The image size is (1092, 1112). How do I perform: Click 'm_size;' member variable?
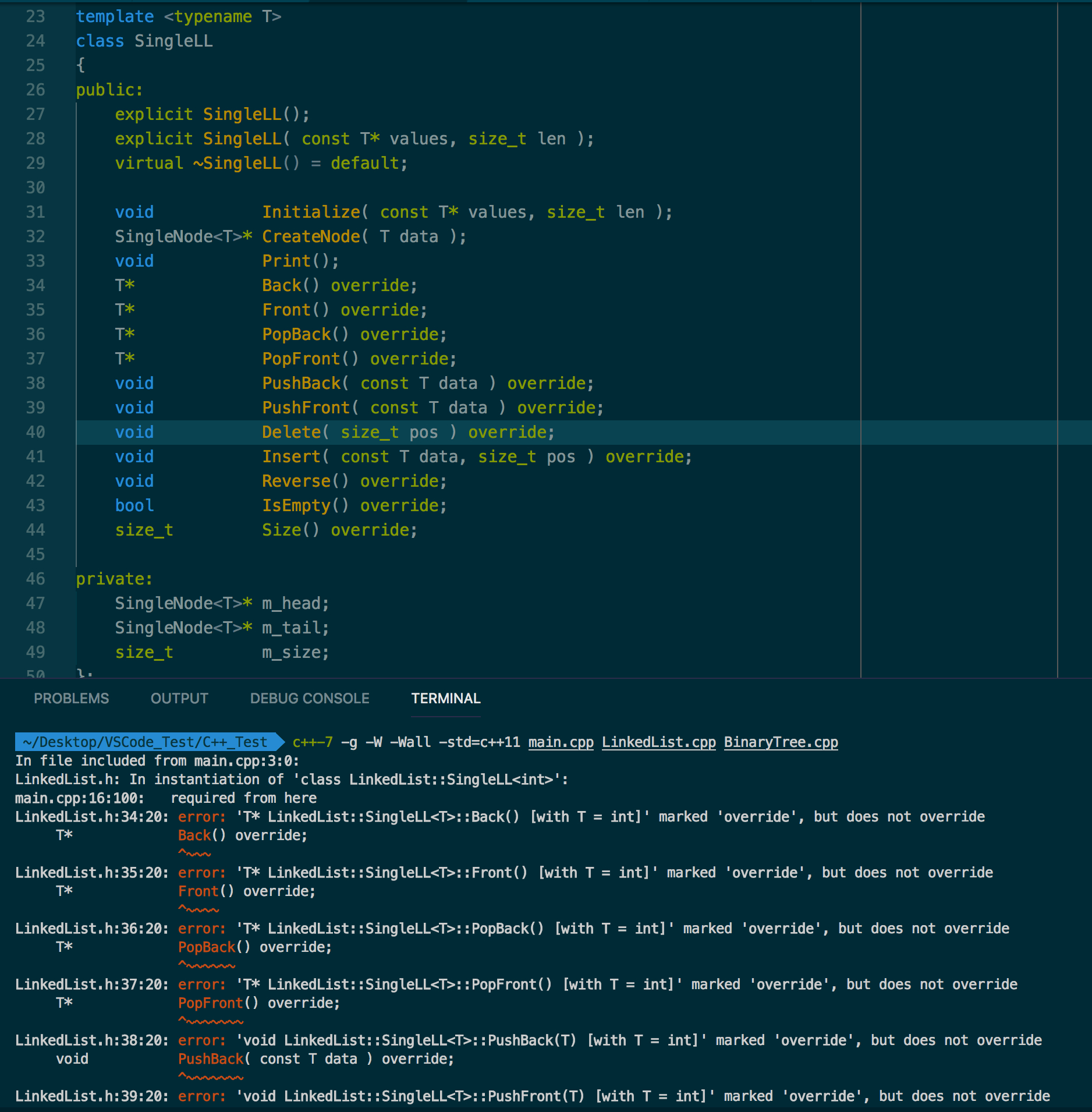(296, 652)
